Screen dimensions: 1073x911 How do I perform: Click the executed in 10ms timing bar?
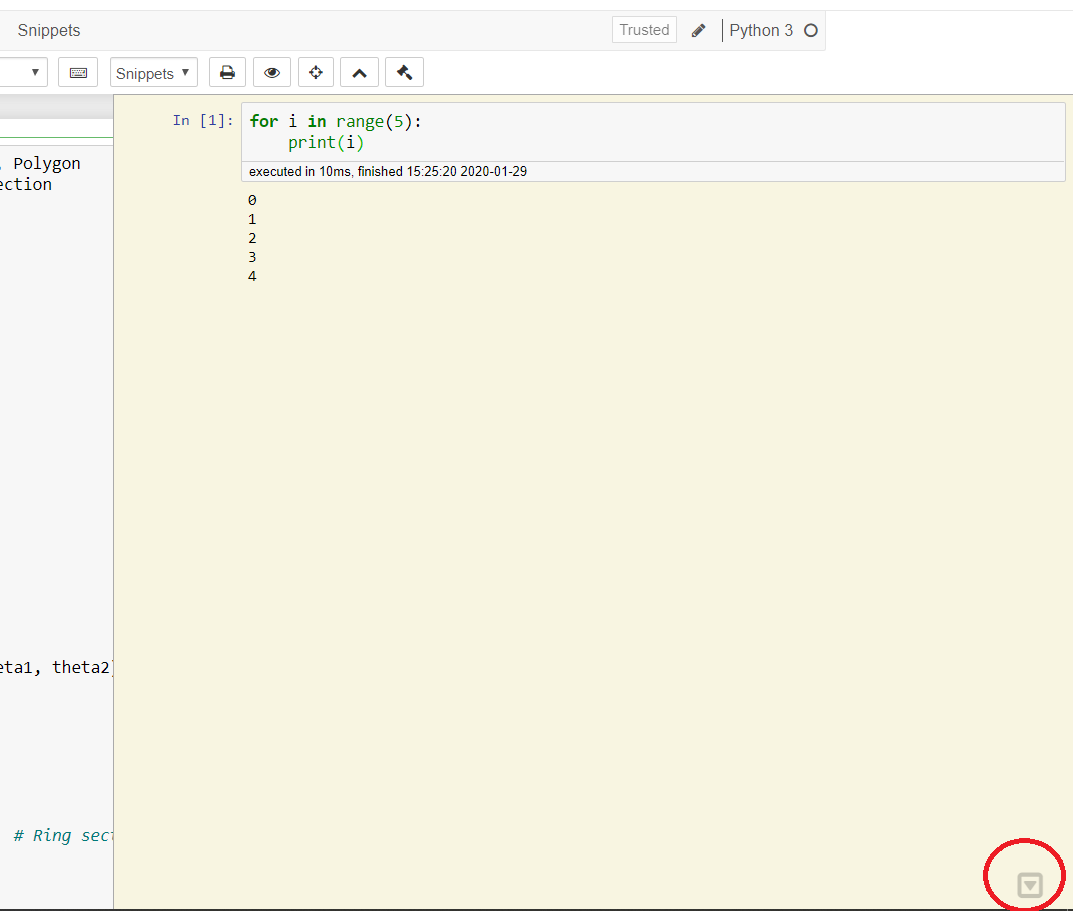pos(388,171)
